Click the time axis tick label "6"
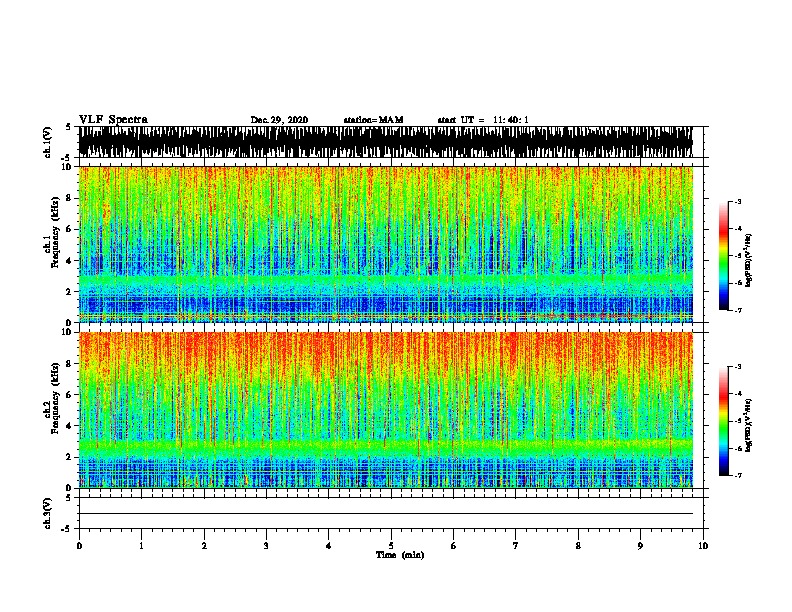 pyautogui.click(x=454, y=546)
